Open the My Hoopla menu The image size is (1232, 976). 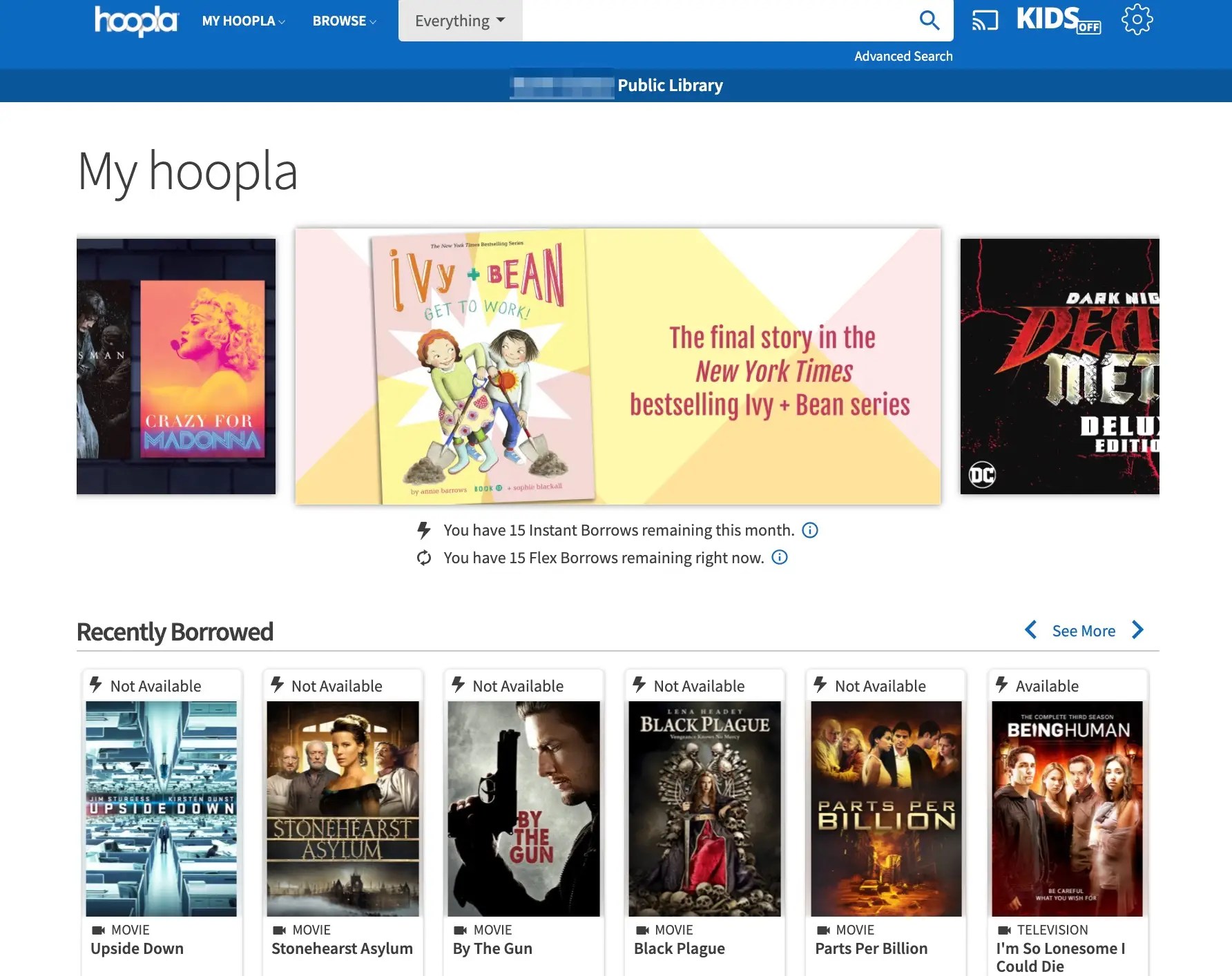point(243,21)
